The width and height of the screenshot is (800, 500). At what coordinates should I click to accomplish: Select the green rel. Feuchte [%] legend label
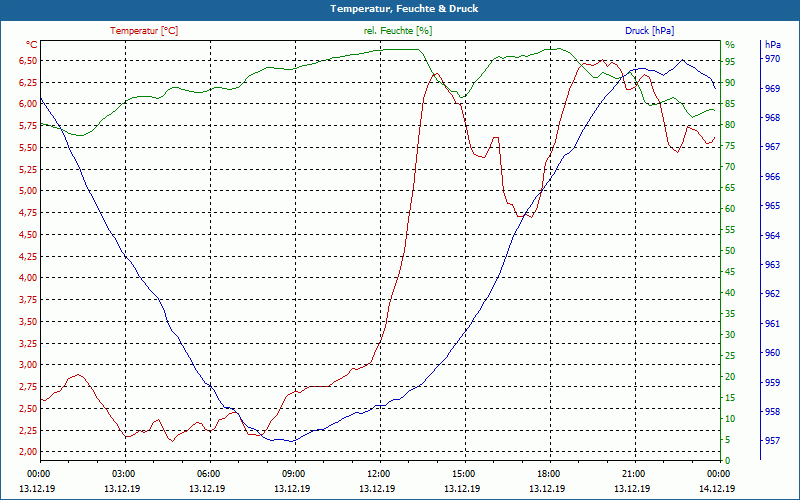tap(397, 31)
